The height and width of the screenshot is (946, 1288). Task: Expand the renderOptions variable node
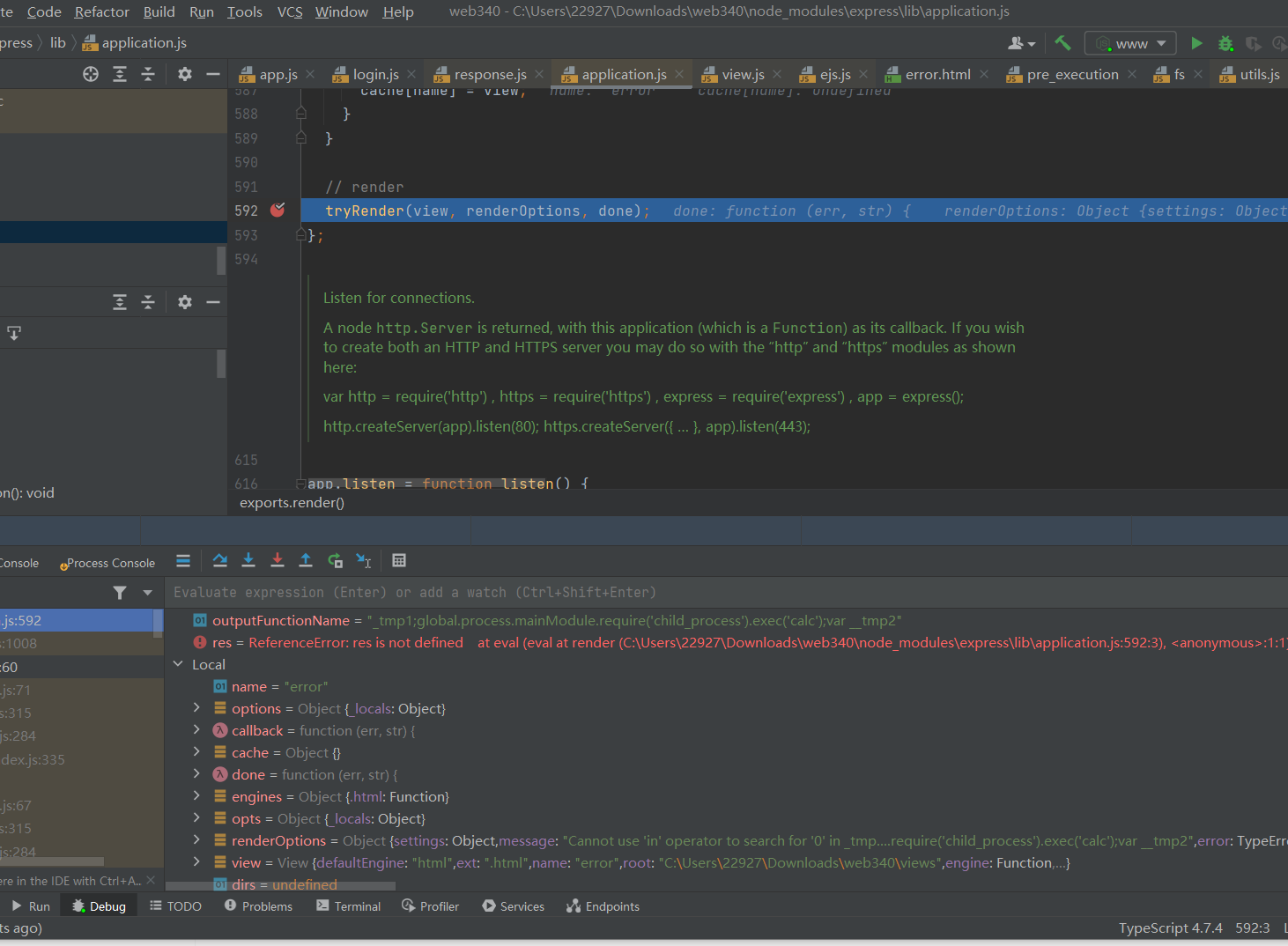point(196,840)
